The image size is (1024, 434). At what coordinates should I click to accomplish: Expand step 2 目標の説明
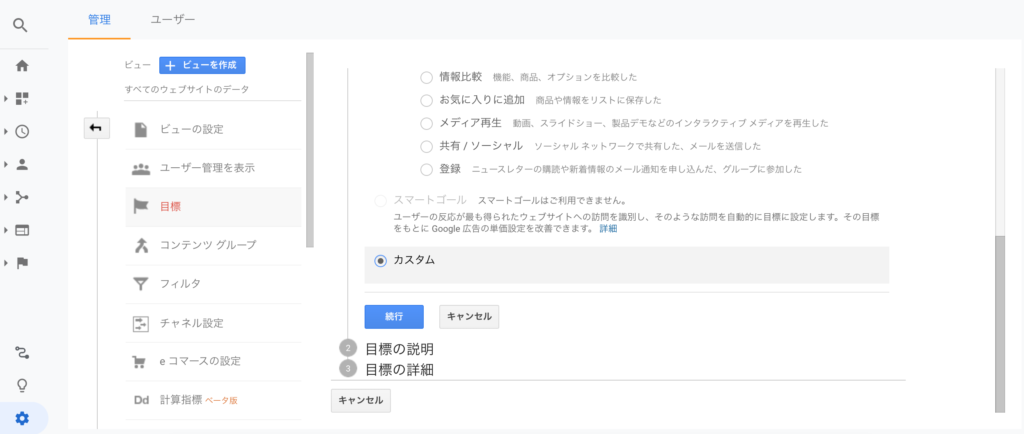(398, 349)
